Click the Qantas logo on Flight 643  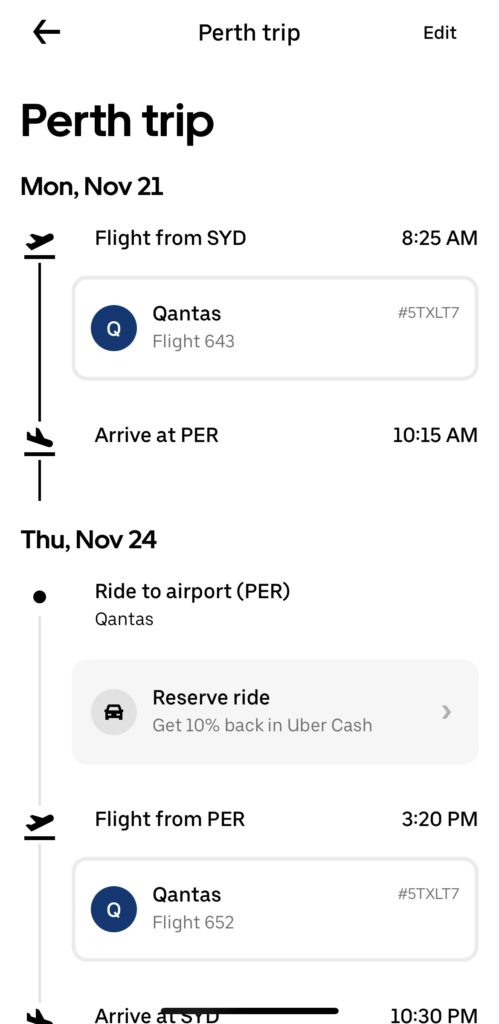[114, 328]
